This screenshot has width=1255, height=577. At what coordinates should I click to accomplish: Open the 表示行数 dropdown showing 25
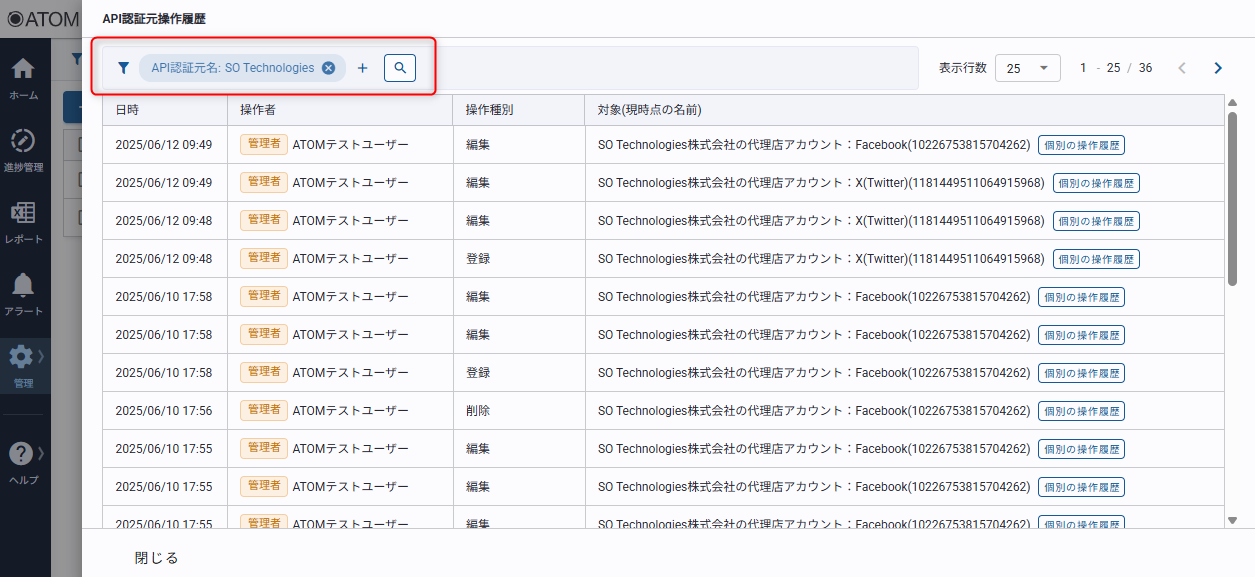[x=1027, y=68]
